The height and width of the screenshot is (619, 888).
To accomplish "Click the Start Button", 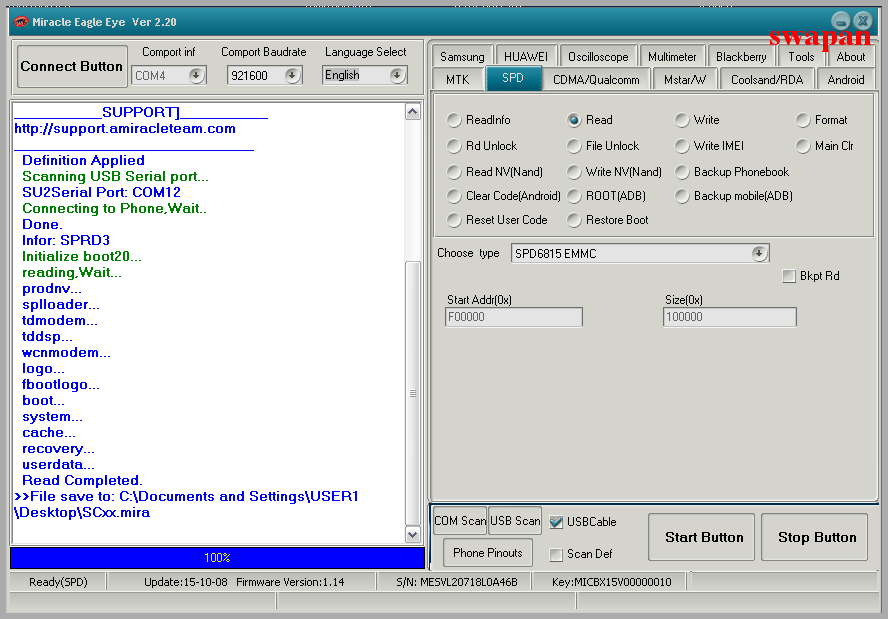I will coord(704,537).
